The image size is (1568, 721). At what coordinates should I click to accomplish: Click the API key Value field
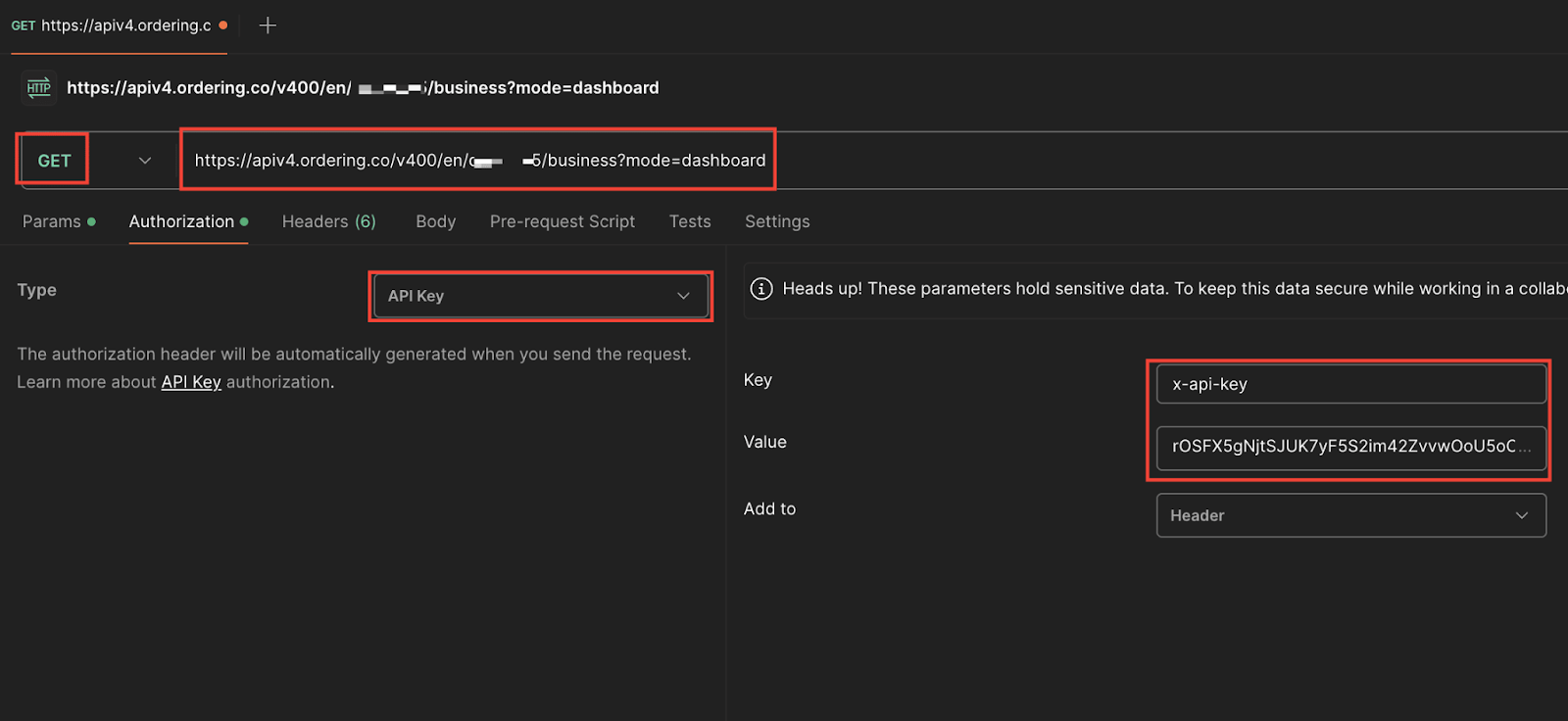(1351, 447)
